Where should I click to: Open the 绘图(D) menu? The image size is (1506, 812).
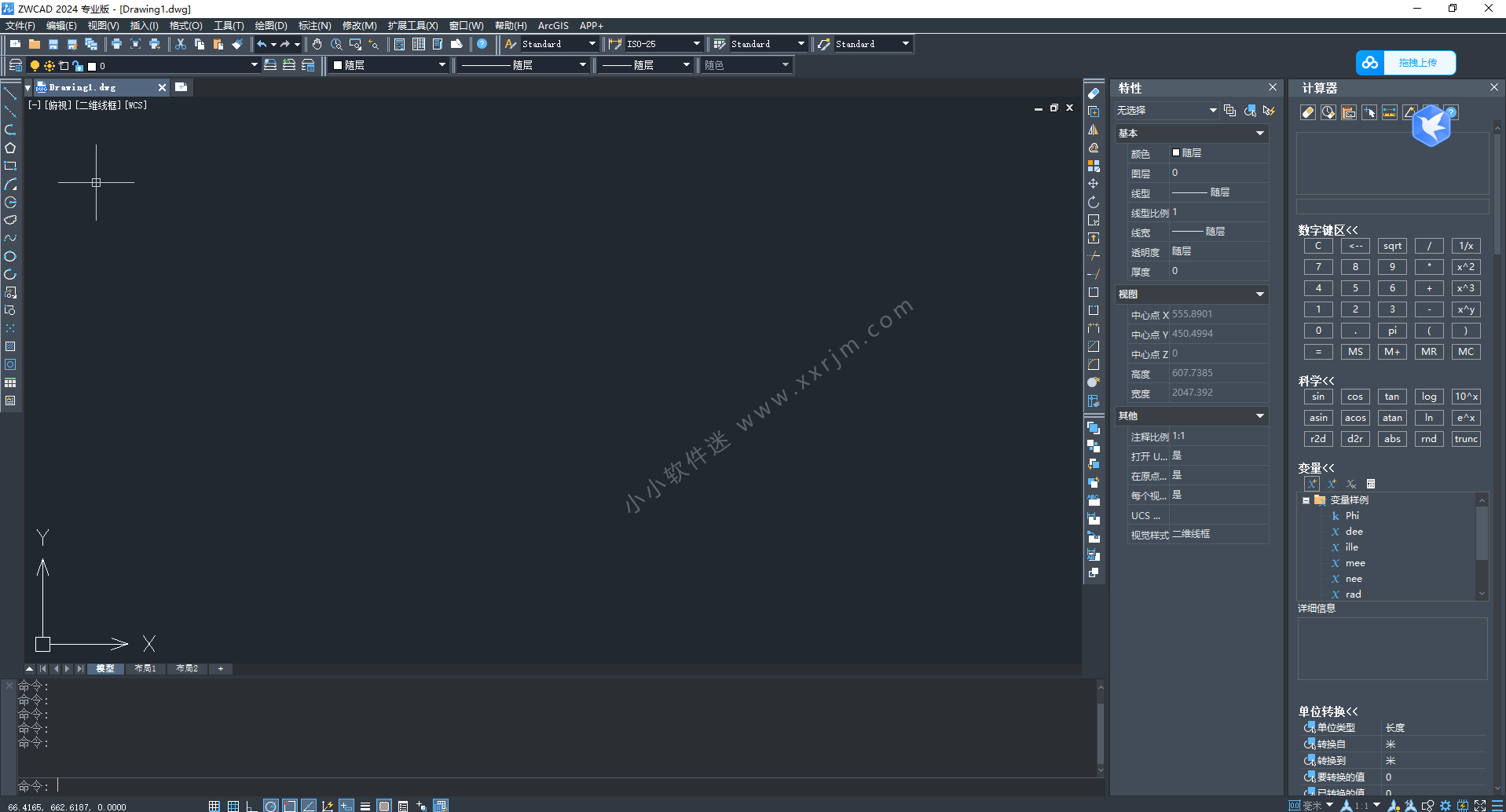[270, 26]
